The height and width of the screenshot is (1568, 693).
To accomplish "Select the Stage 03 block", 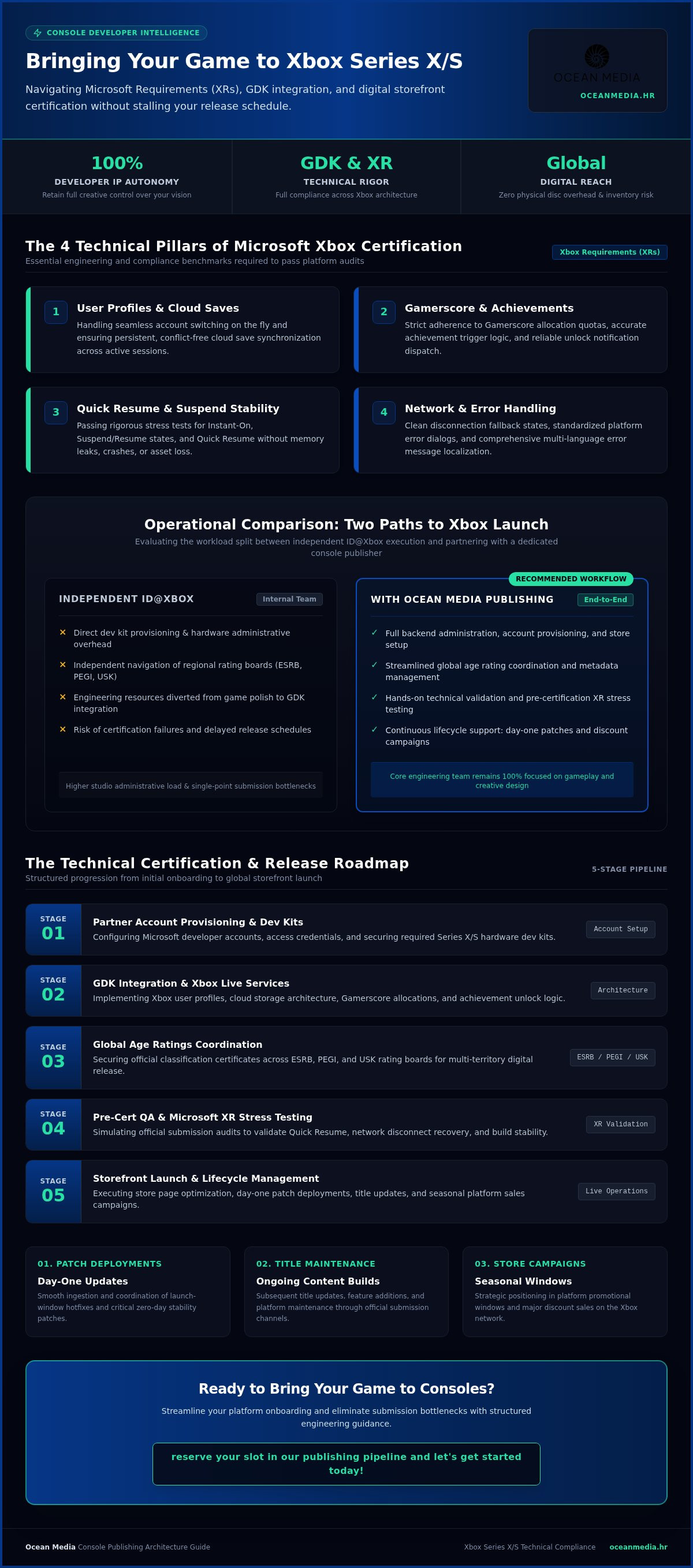I will [54, 1057].
